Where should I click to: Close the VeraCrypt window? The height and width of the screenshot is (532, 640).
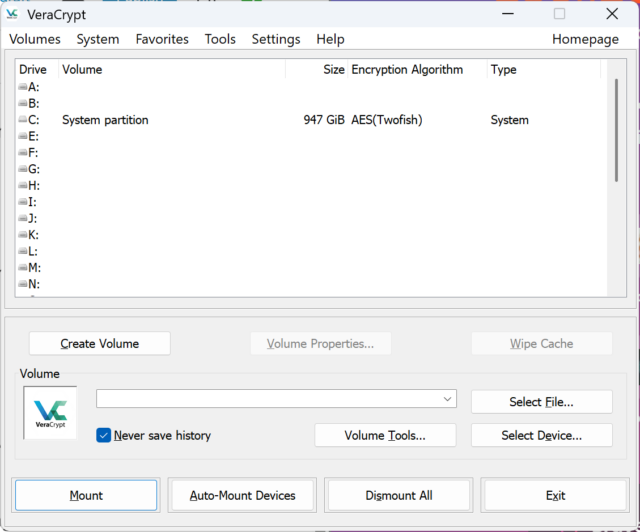pos(612,14)
